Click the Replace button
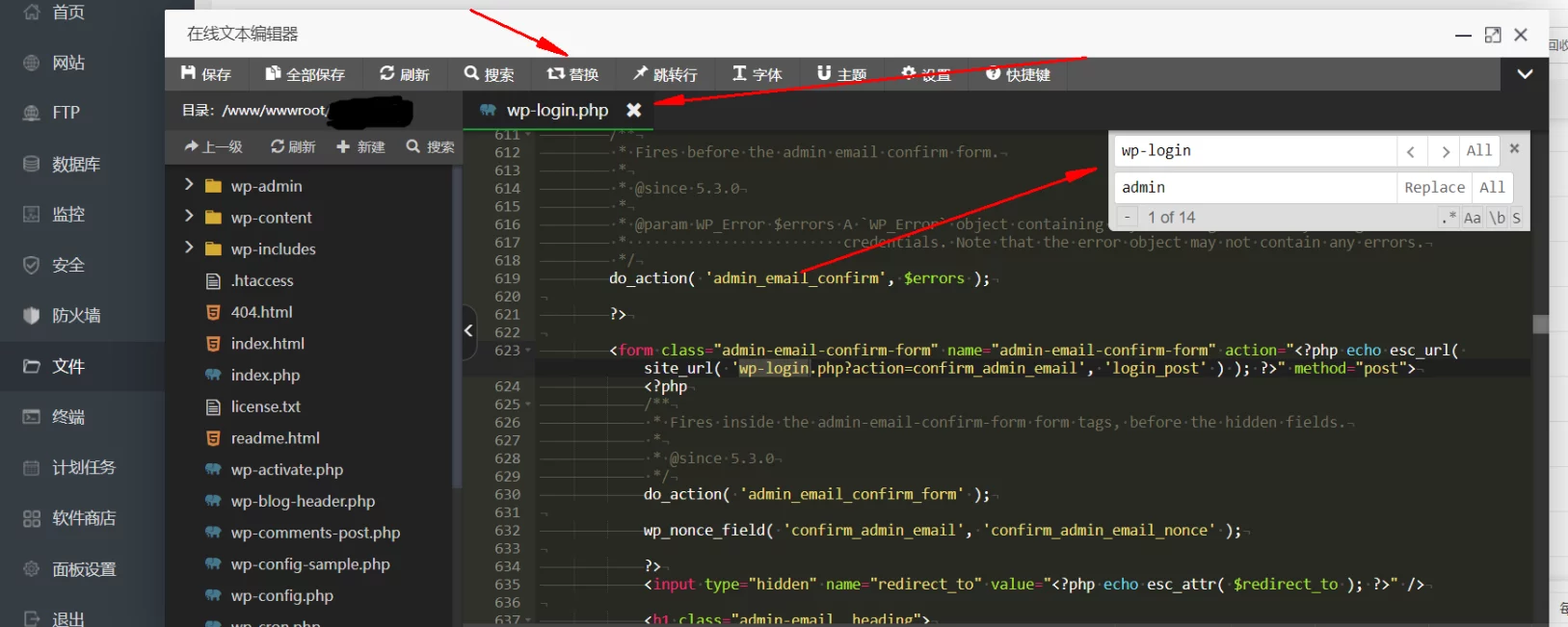Image resolution: width=1568 pixels, height=627 pixels. click(x=1434, y=187)
